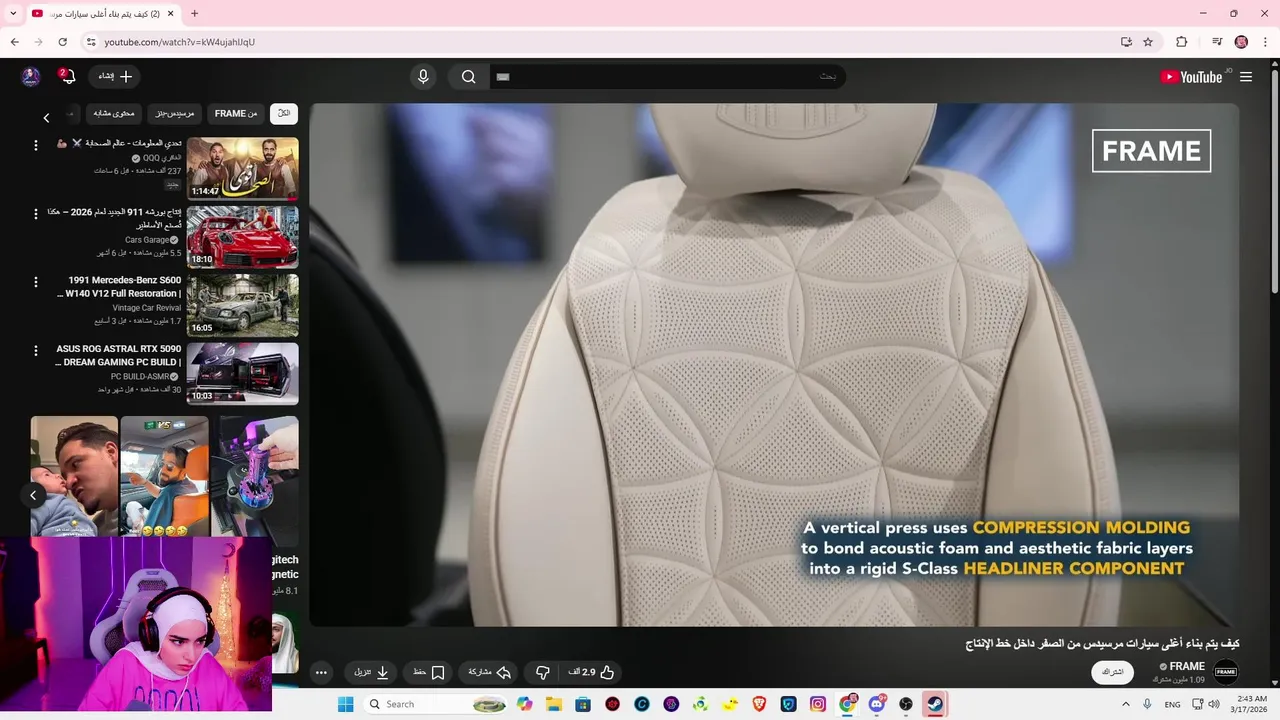Open the volume speaker tray icon

point(1214,704)
